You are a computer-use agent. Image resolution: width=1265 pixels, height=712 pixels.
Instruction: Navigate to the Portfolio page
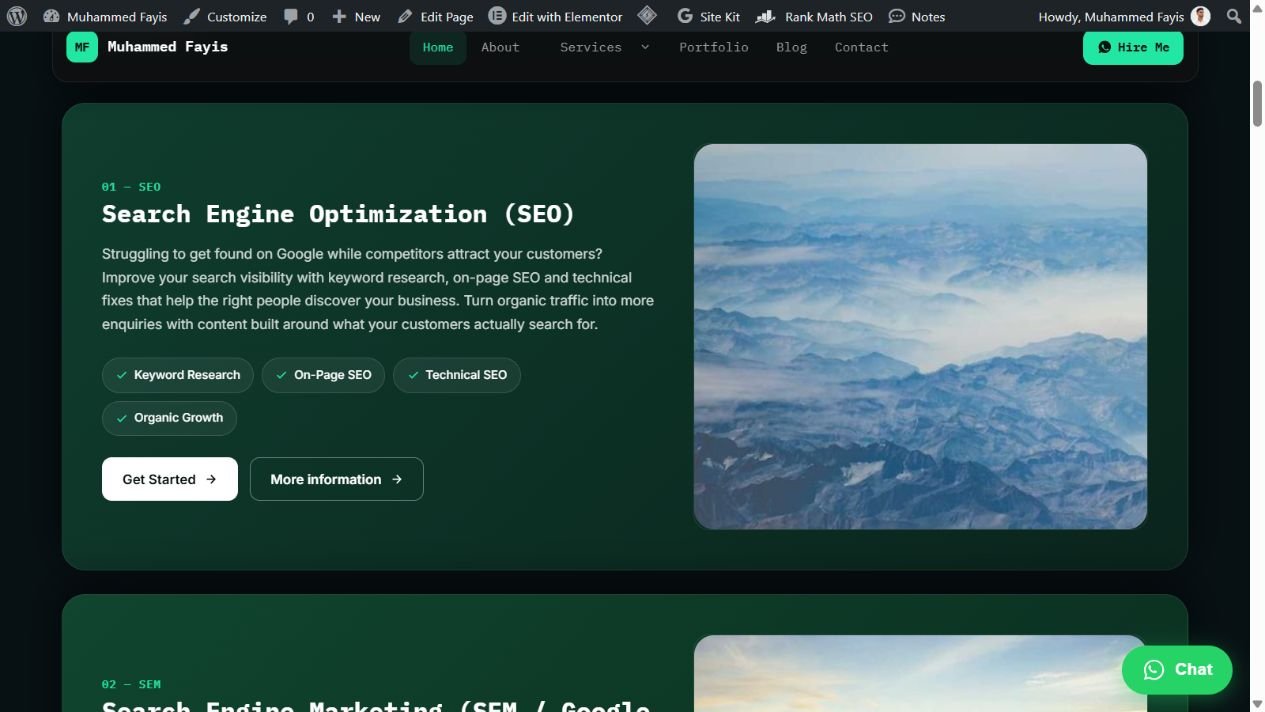click(x=714, y=47)
